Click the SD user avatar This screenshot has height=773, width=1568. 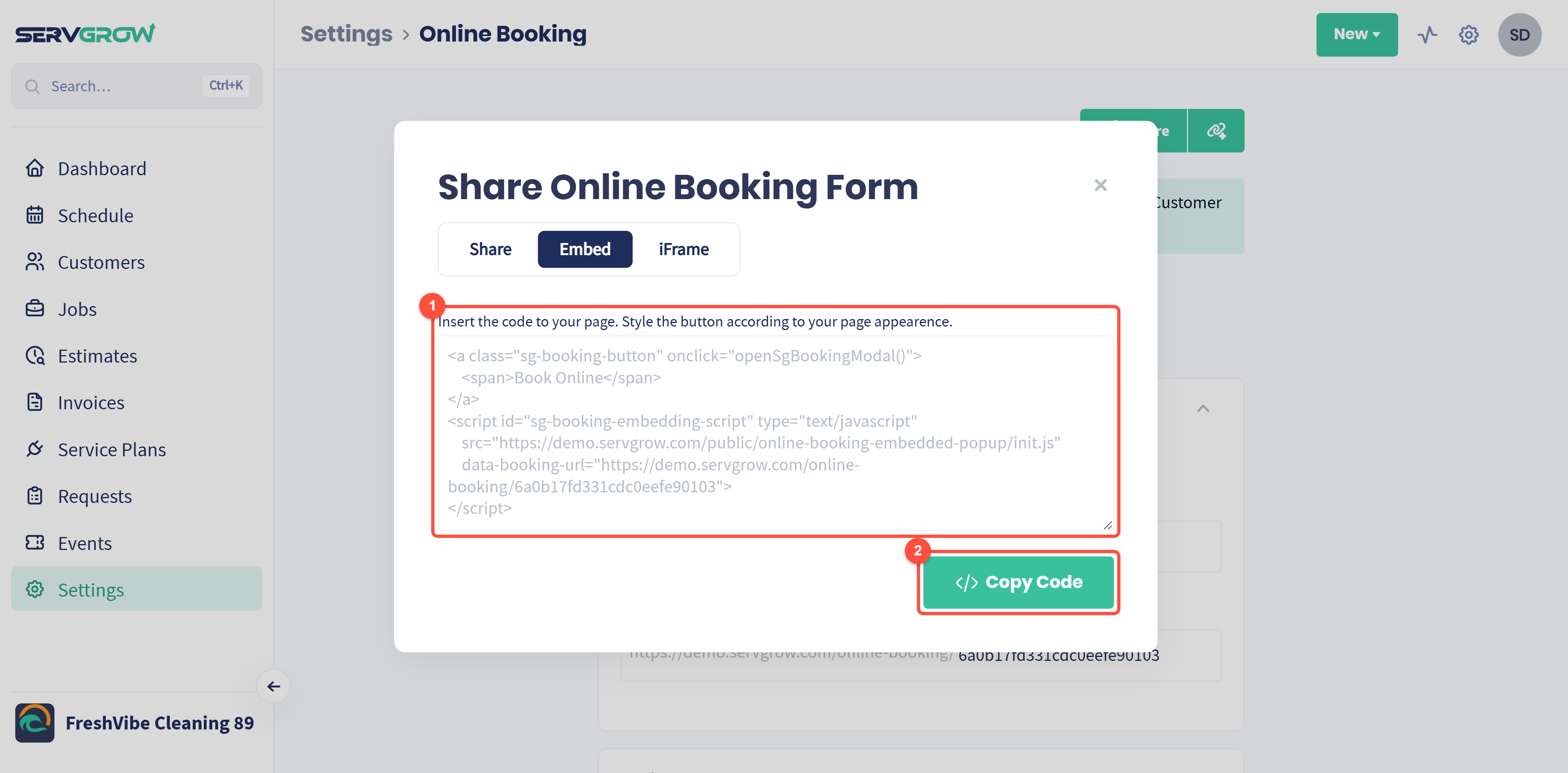1519,35
